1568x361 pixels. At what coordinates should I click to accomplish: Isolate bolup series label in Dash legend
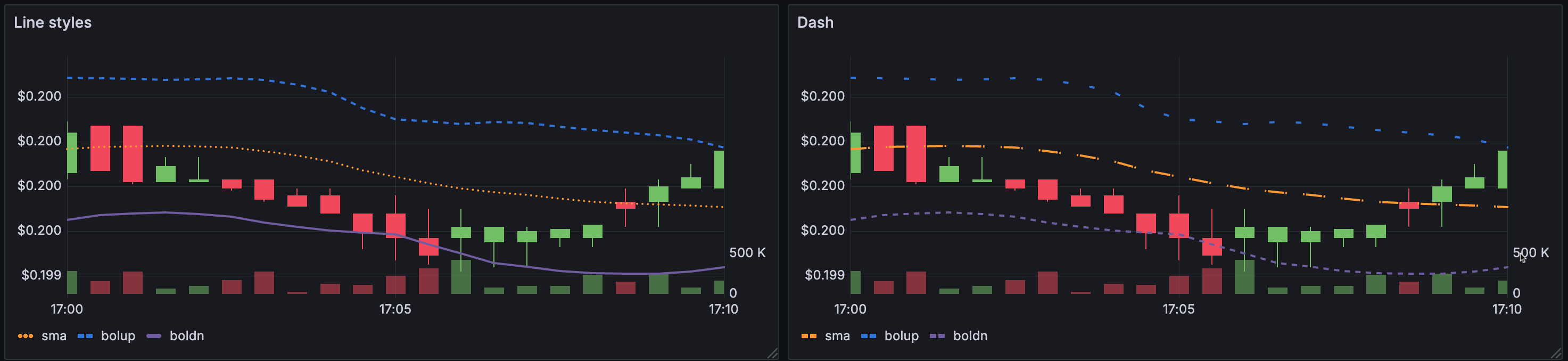[x=902, y=336]
